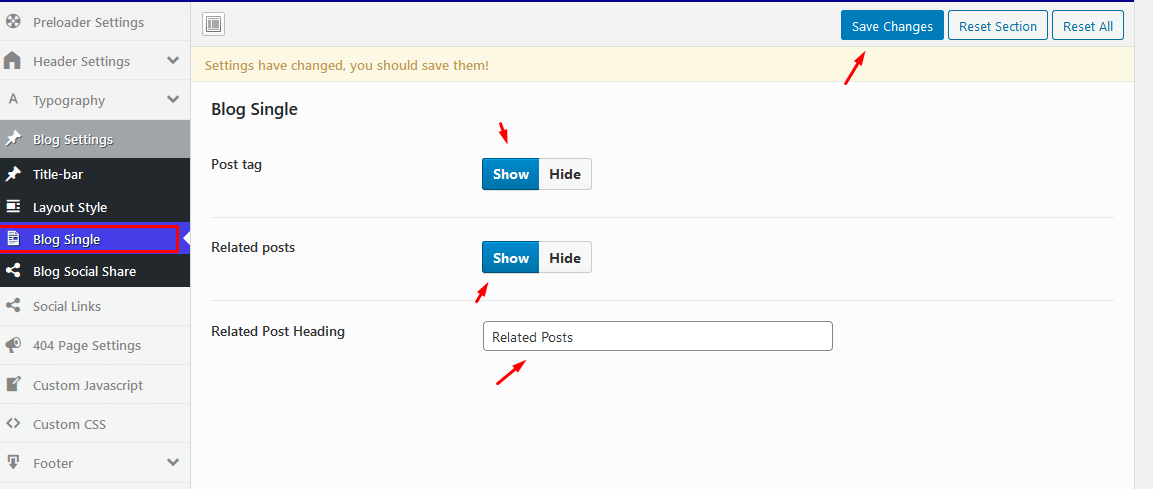Click the Custom Javascript edit icon
This screenshot has height=489, width=1153.
(13, 385)
